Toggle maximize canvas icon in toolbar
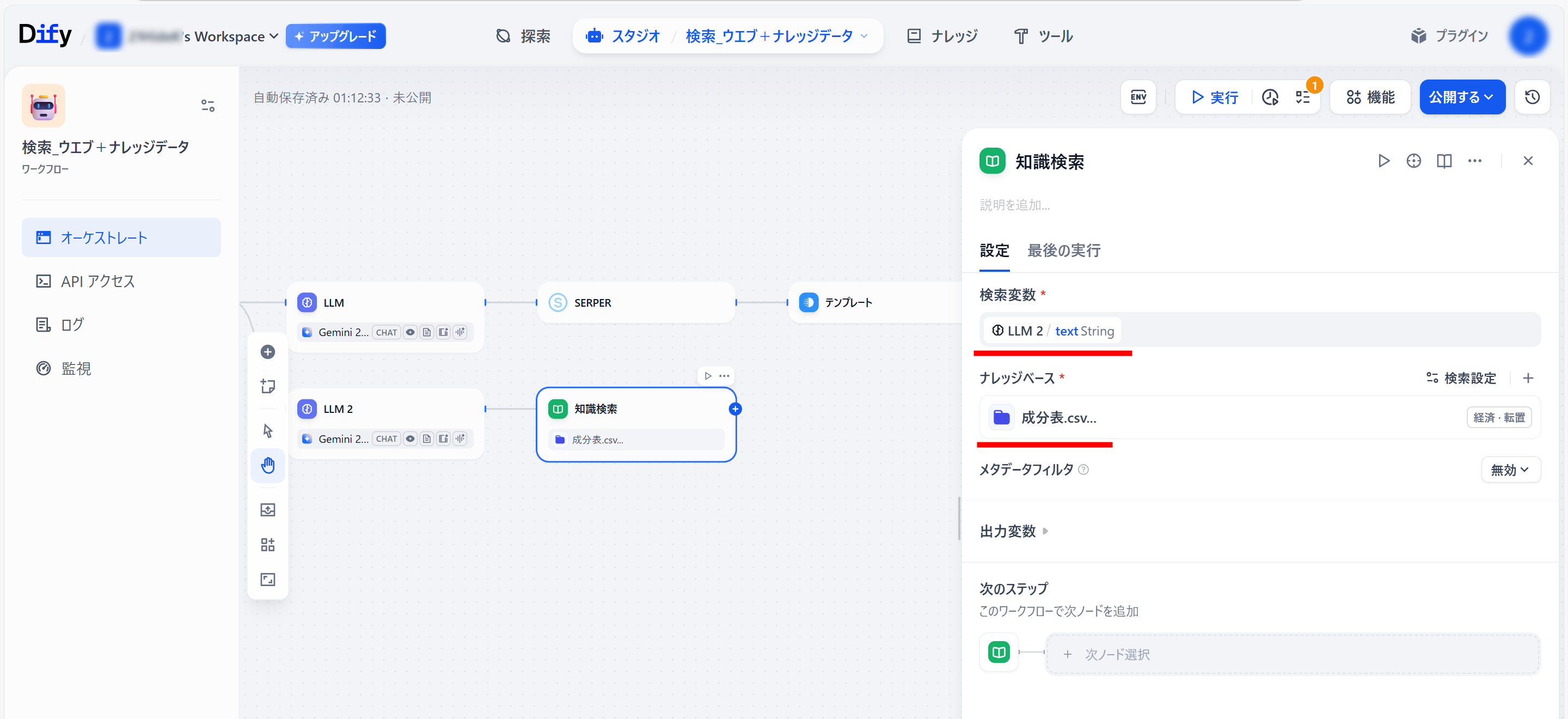The width and height of the screenshot is (1568, 719). click(x=268, y=579)
